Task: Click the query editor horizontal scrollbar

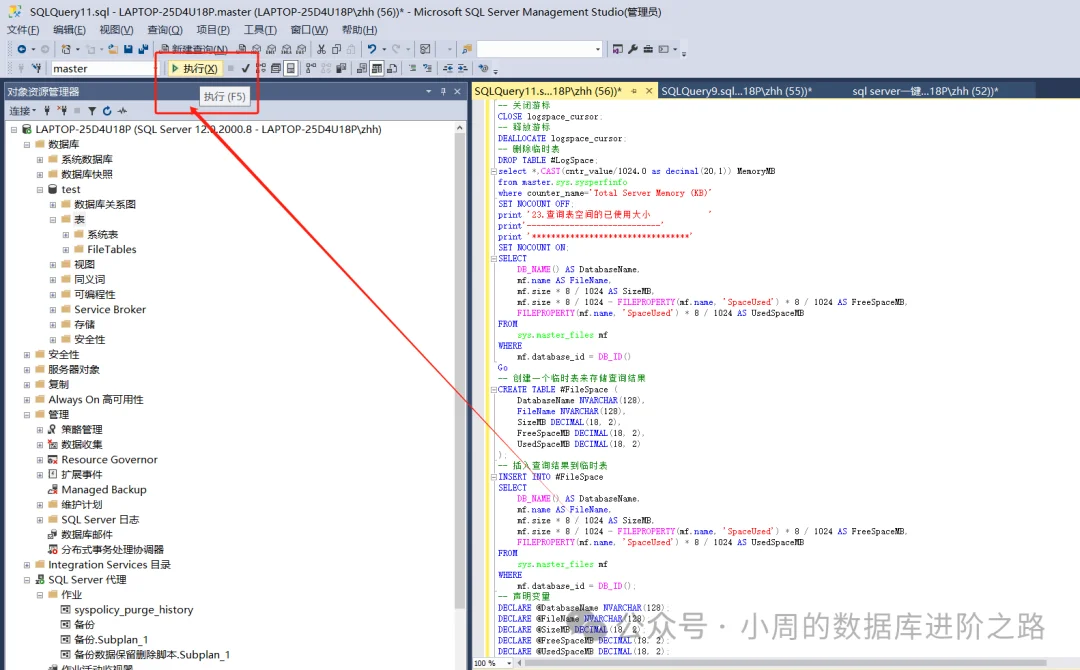Action: tap(785, 663)
